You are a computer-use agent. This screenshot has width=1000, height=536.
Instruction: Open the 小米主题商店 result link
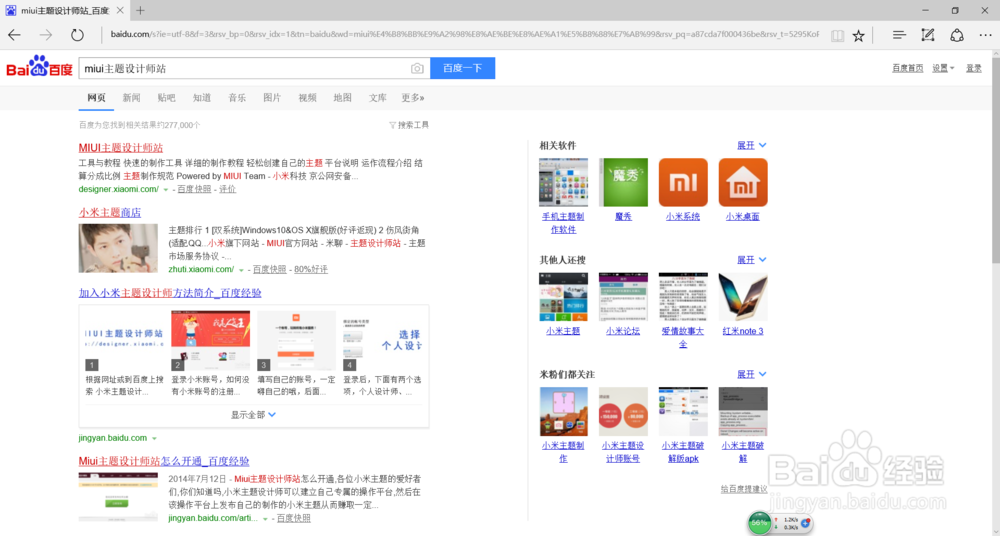tap(110, 212)
